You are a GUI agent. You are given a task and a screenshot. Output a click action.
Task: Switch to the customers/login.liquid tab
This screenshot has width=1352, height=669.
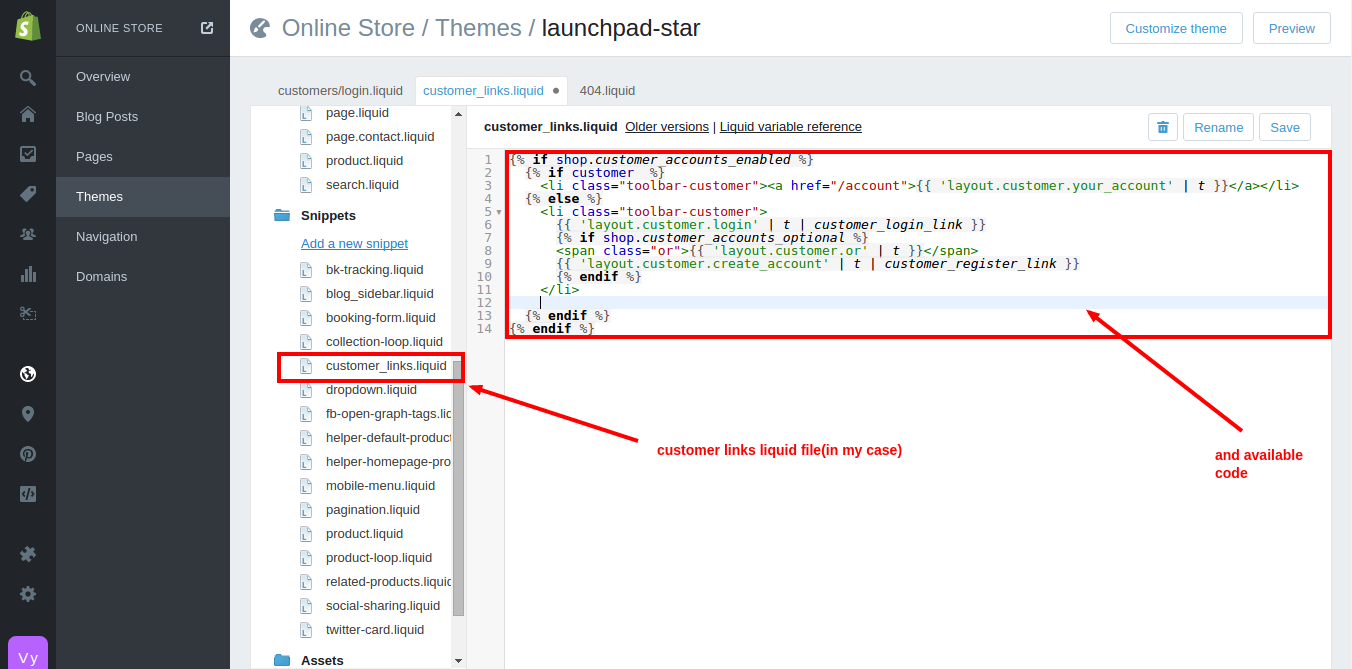pos(341,91)
